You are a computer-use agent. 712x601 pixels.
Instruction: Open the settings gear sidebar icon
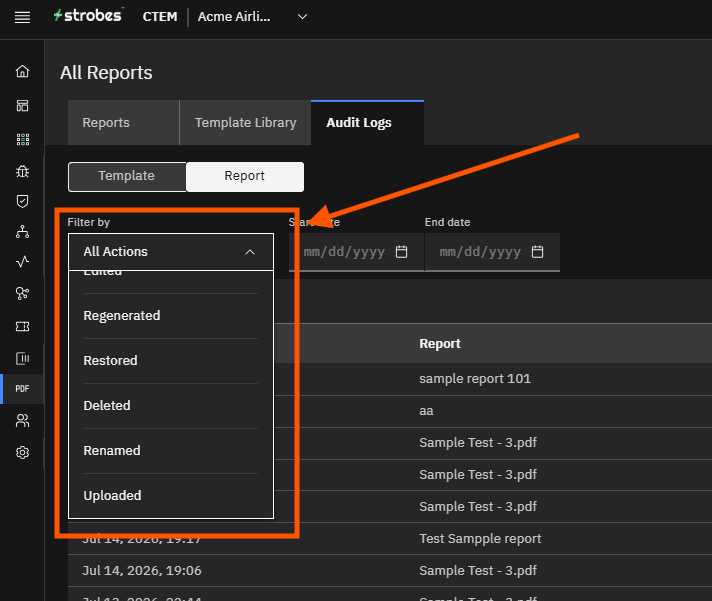point(22,453)
